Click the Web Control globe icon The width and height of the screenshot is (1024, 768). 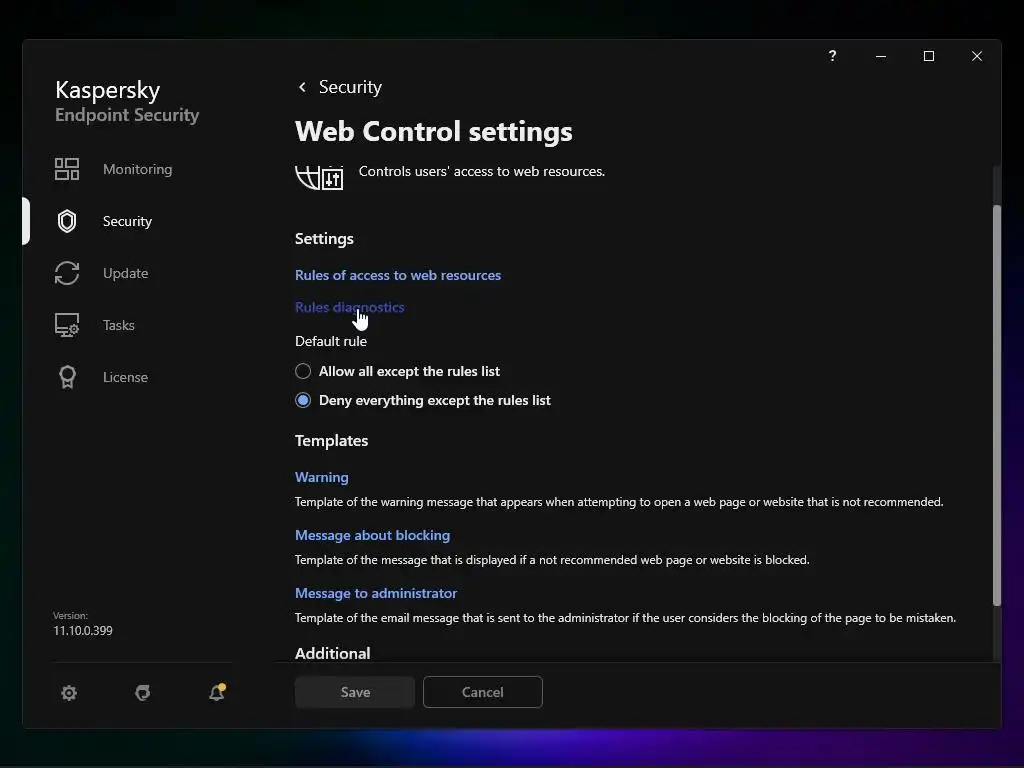(x=319, y=178)
